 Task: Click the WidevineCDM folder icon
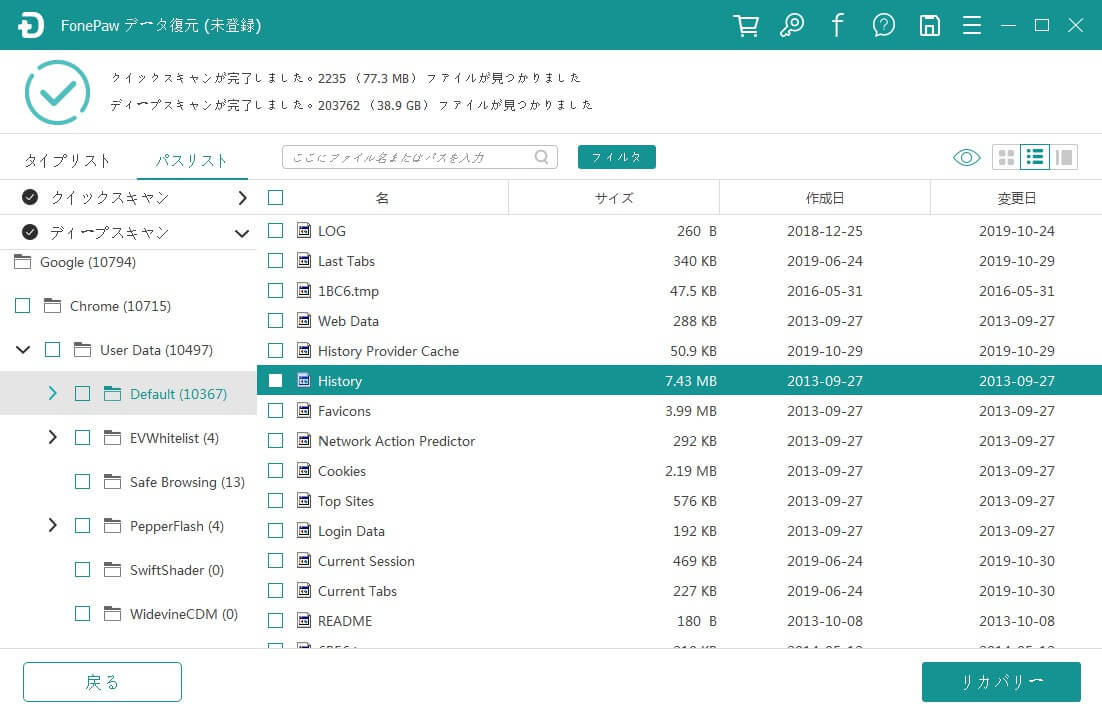point(112,613)
